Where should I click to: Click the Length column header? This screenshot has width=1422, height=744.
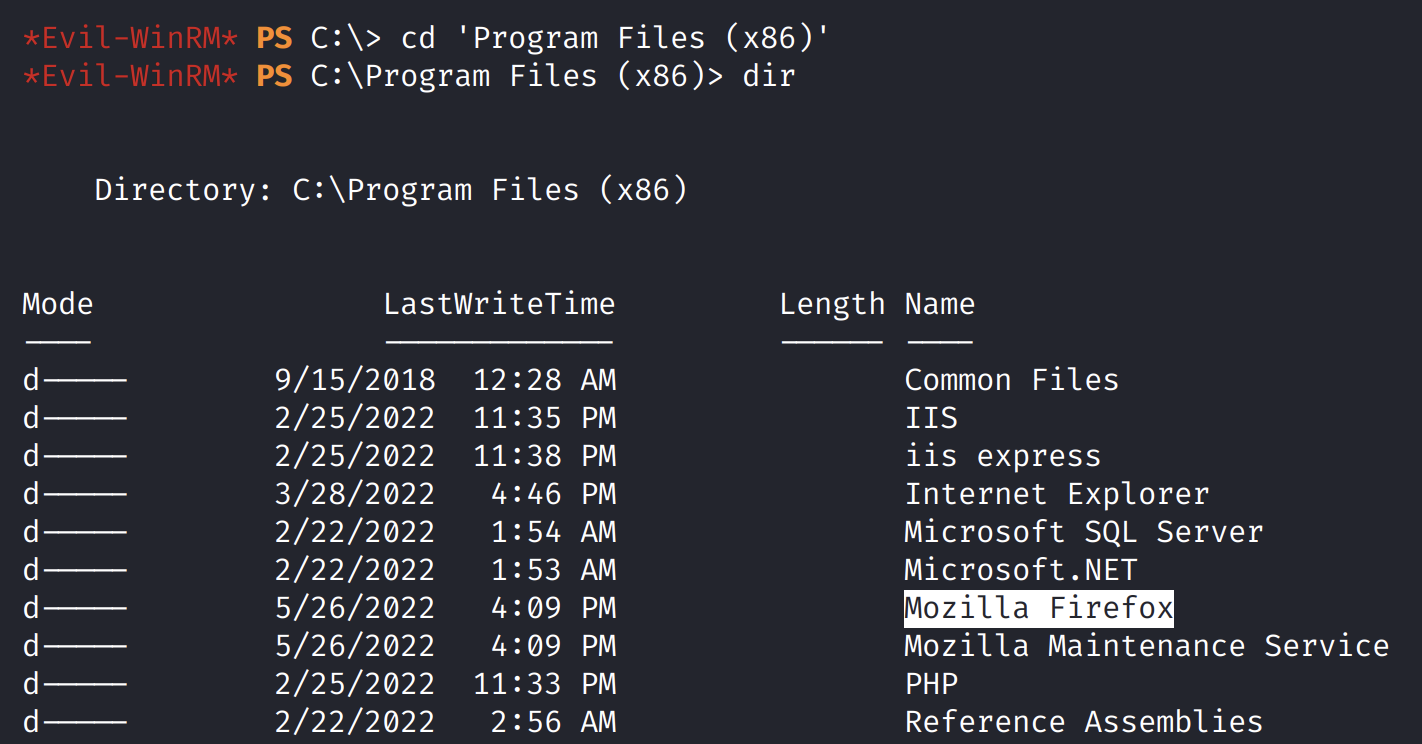click(832, 304)
